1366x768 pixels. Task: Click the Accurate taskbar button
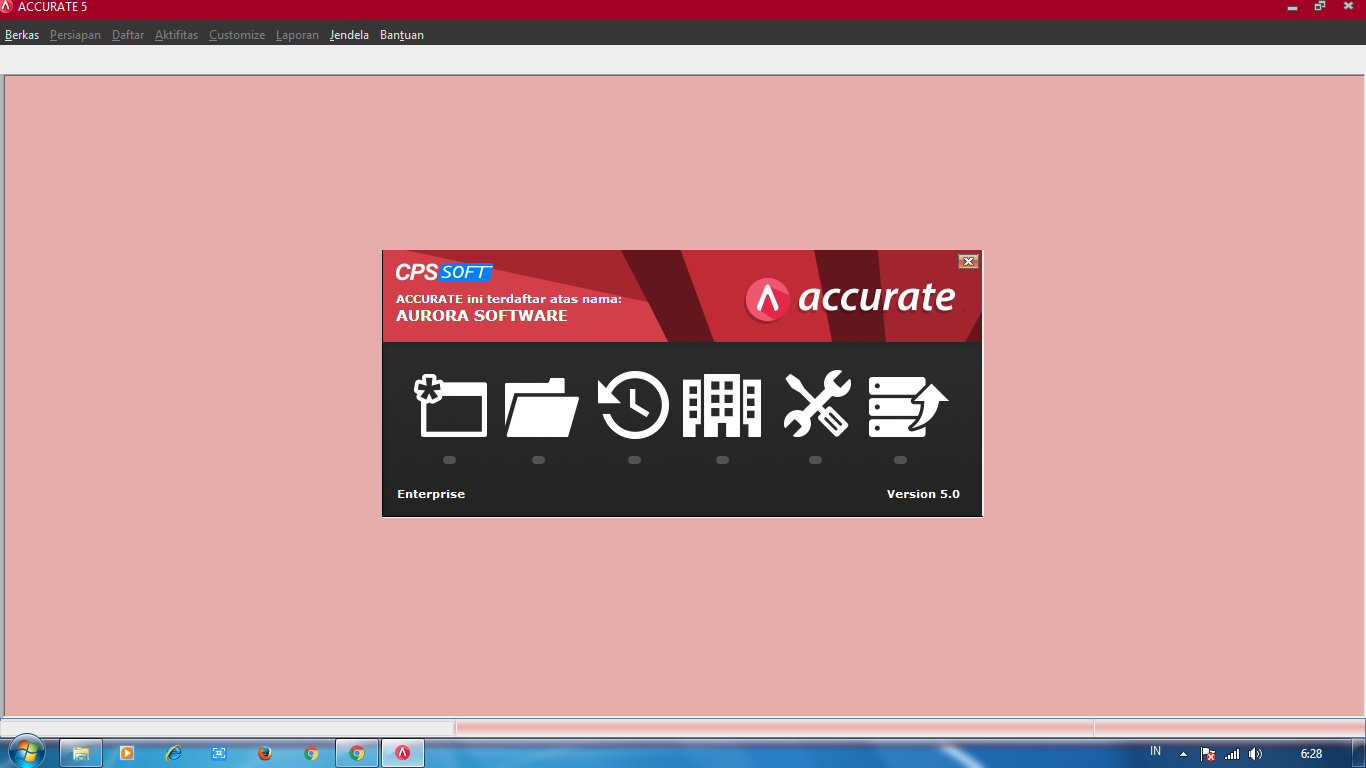[403, 753]
